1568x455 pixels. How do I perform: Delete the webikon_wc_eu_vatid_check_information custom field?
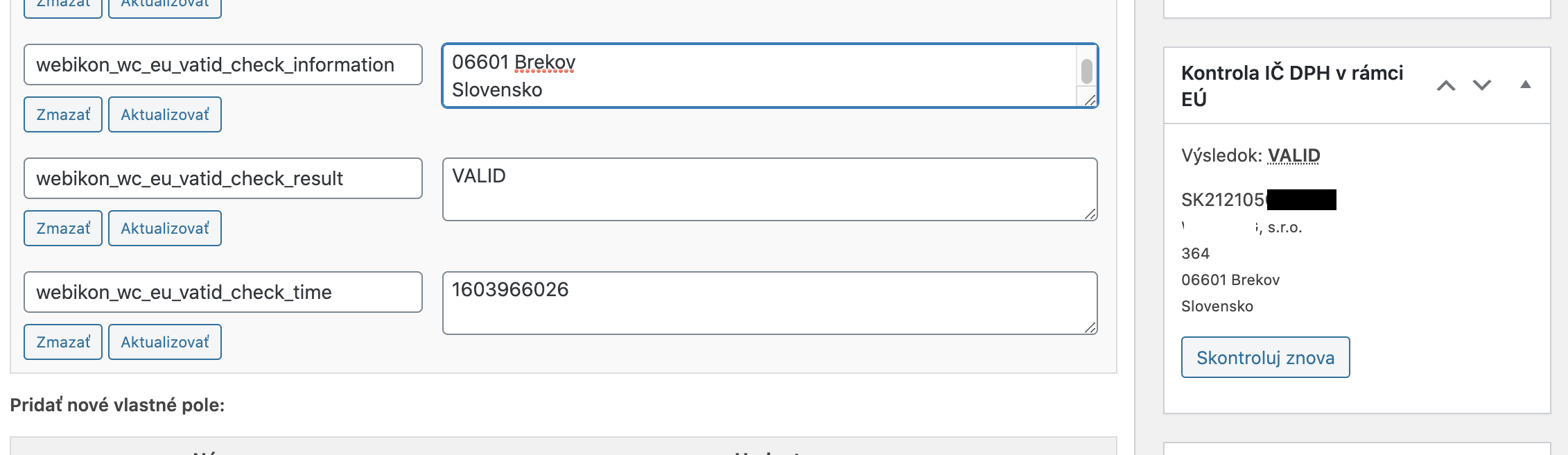tap(63, 114)
